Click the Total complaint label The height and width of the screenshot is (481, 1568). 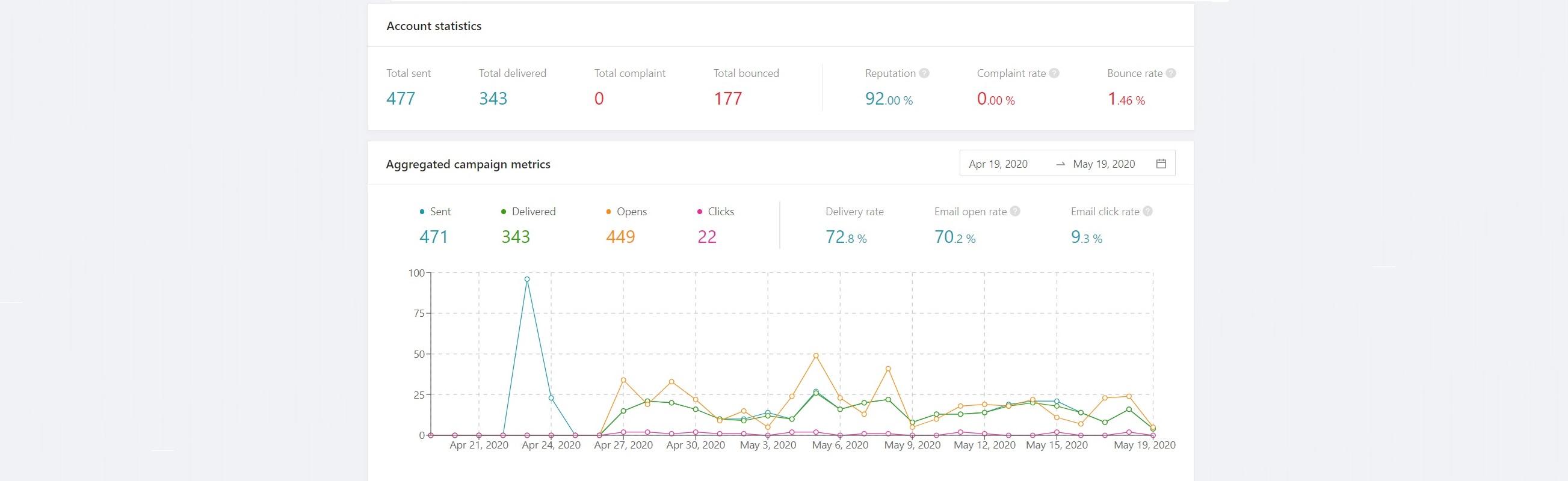(630, 73)
